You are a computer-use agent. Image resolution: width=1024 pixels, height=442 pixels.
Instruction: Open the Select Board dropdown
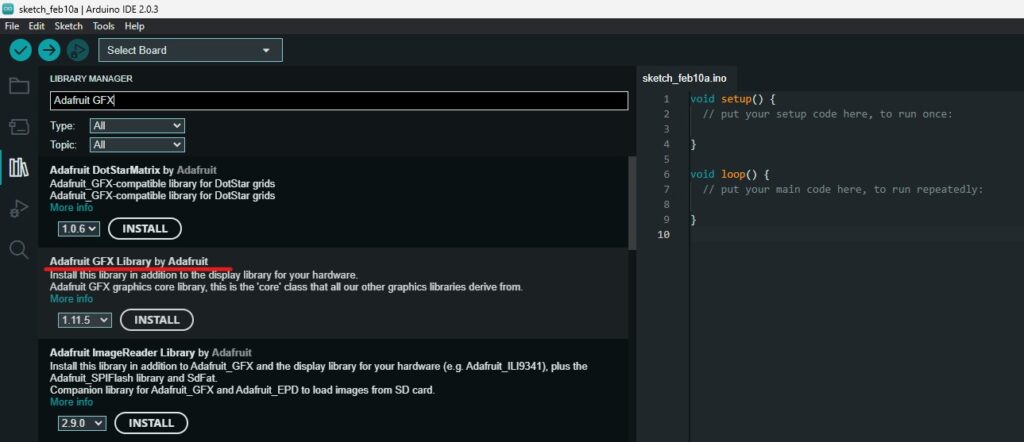[190, 50]
